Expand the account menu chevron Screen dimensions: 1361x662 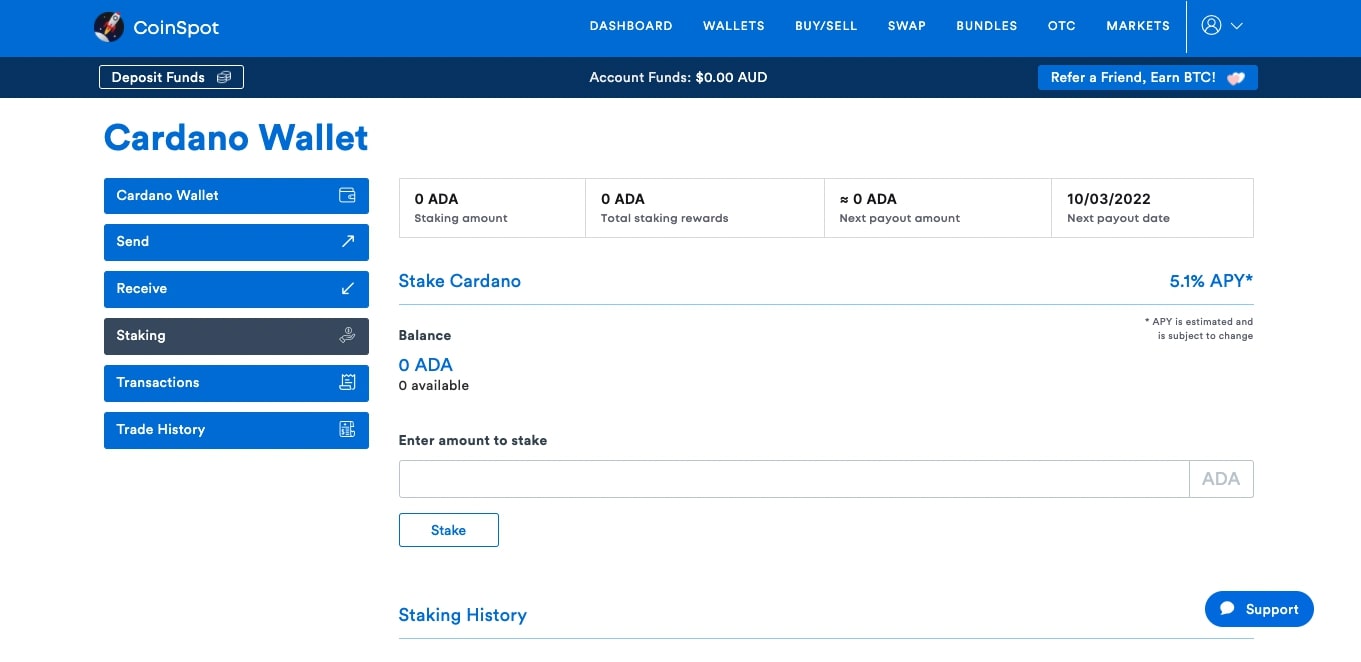(x=1237, y=27)
